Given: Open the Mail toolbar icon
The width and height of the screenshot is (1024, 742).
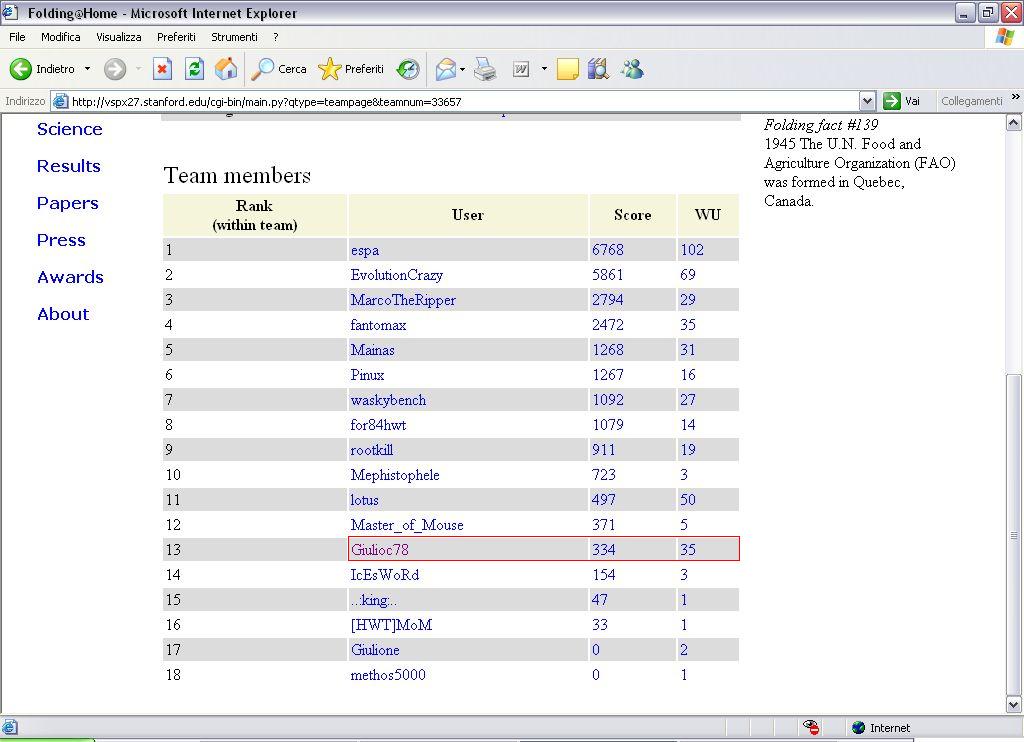Looking at the screenshot, I should (x=445, y=69).
